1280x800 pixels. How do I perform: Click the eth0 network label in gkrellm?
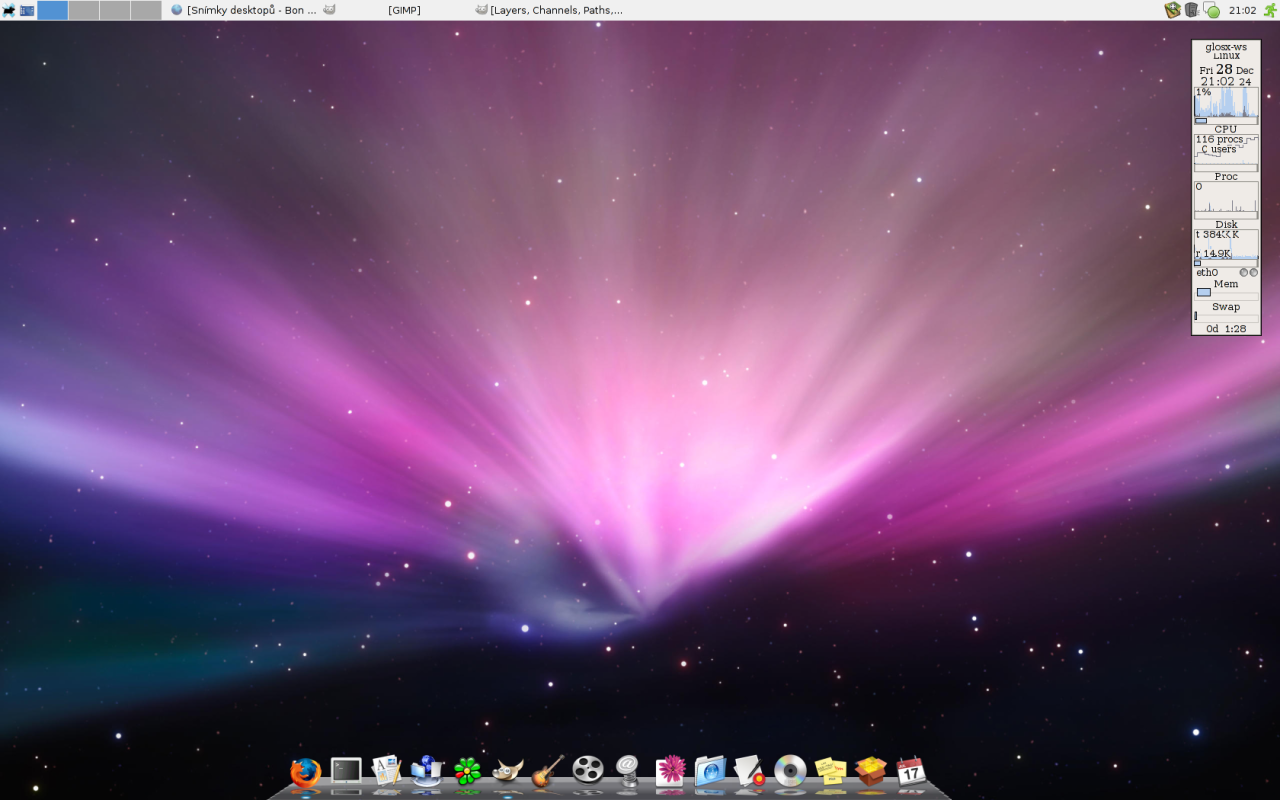point(1207,272)
